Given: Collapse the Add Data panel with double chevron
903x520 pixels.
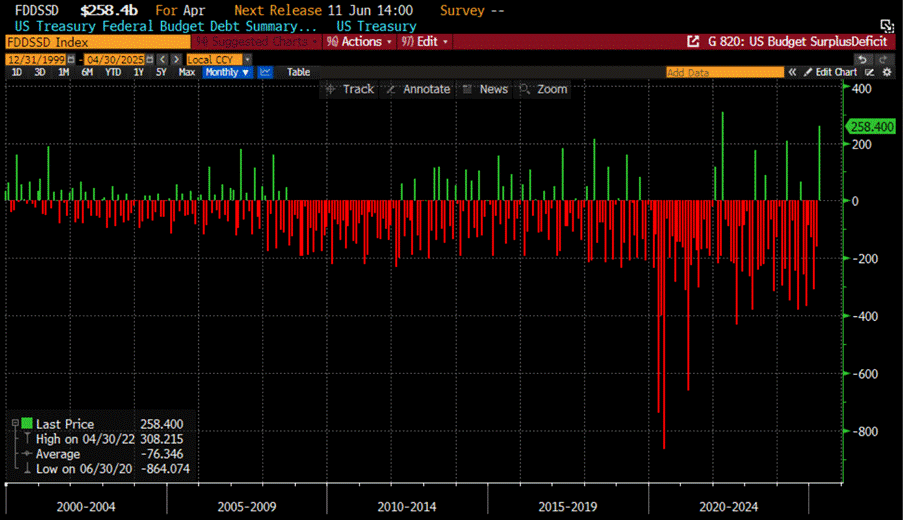Looking at the screenshot, I should (x=792, y=72).
